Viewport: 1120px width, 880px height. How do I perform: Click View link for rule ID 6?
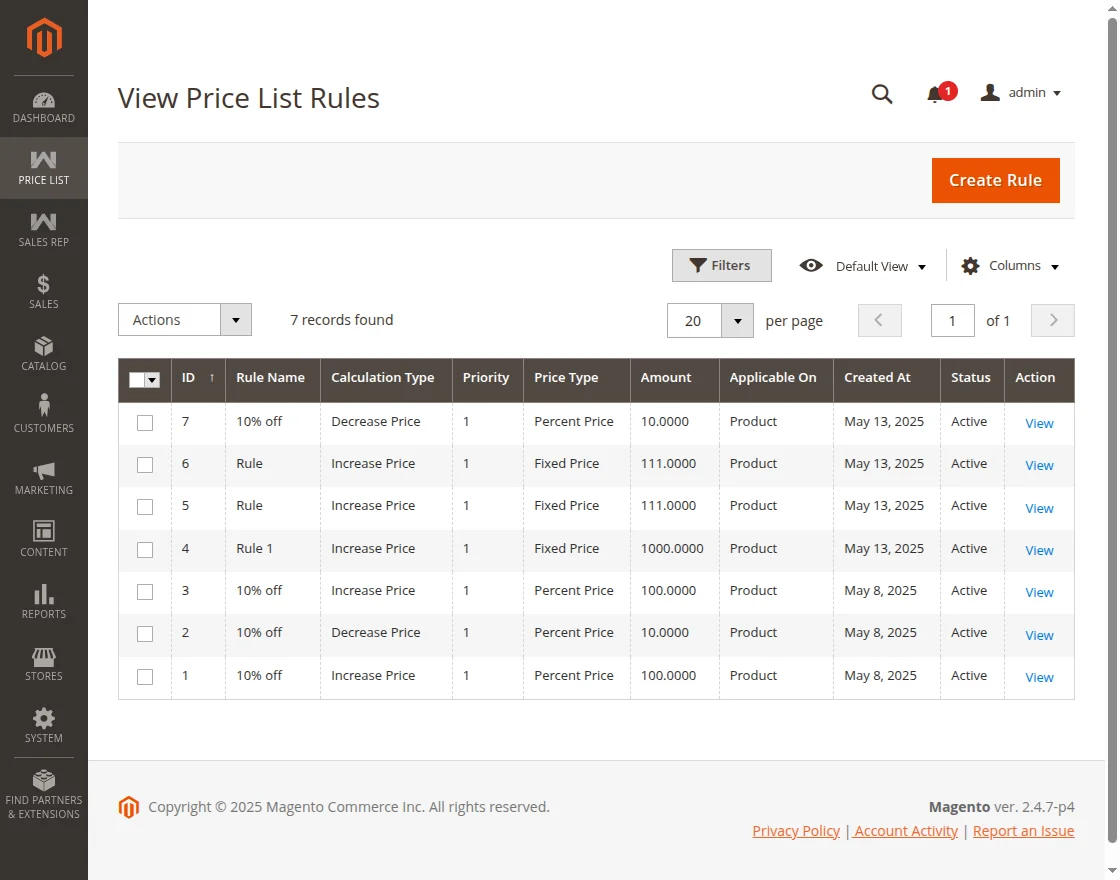click(x=1039, y=466)
